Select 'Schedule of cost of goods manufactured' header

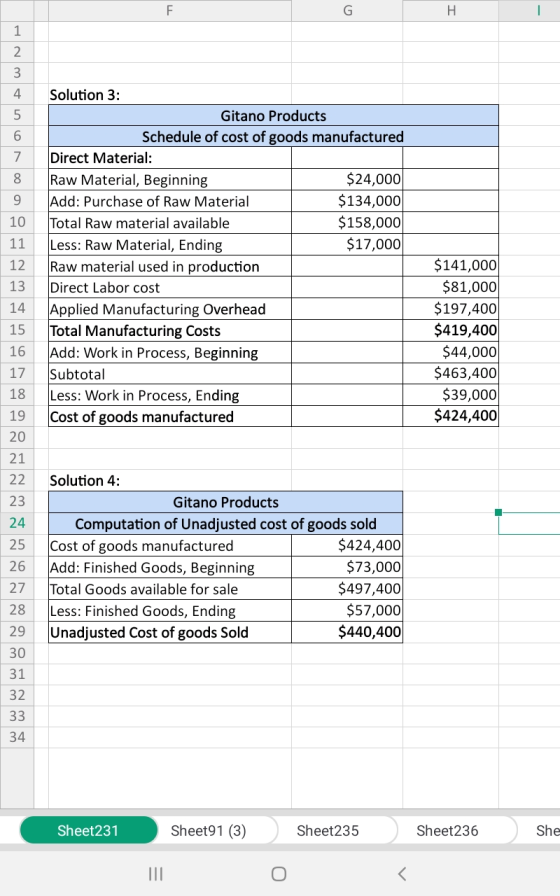click(x=273, y=137)
